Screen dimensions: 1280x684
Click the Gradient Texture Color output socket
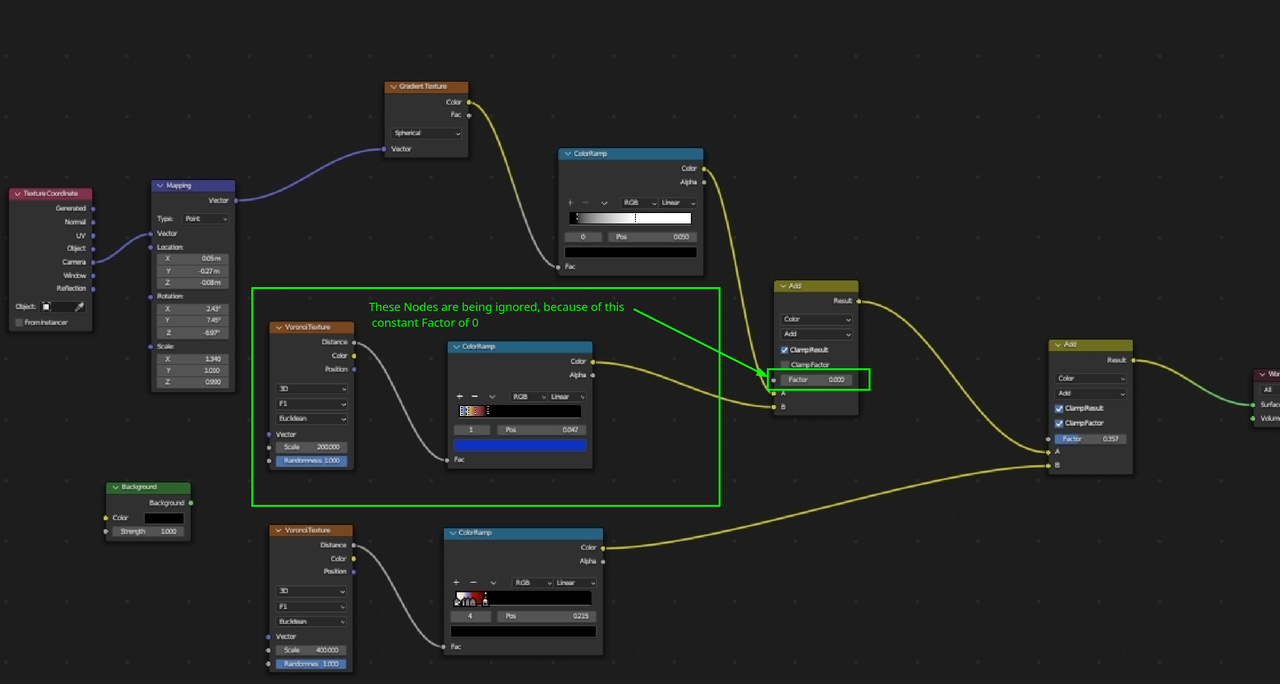(x=468, y=102)
